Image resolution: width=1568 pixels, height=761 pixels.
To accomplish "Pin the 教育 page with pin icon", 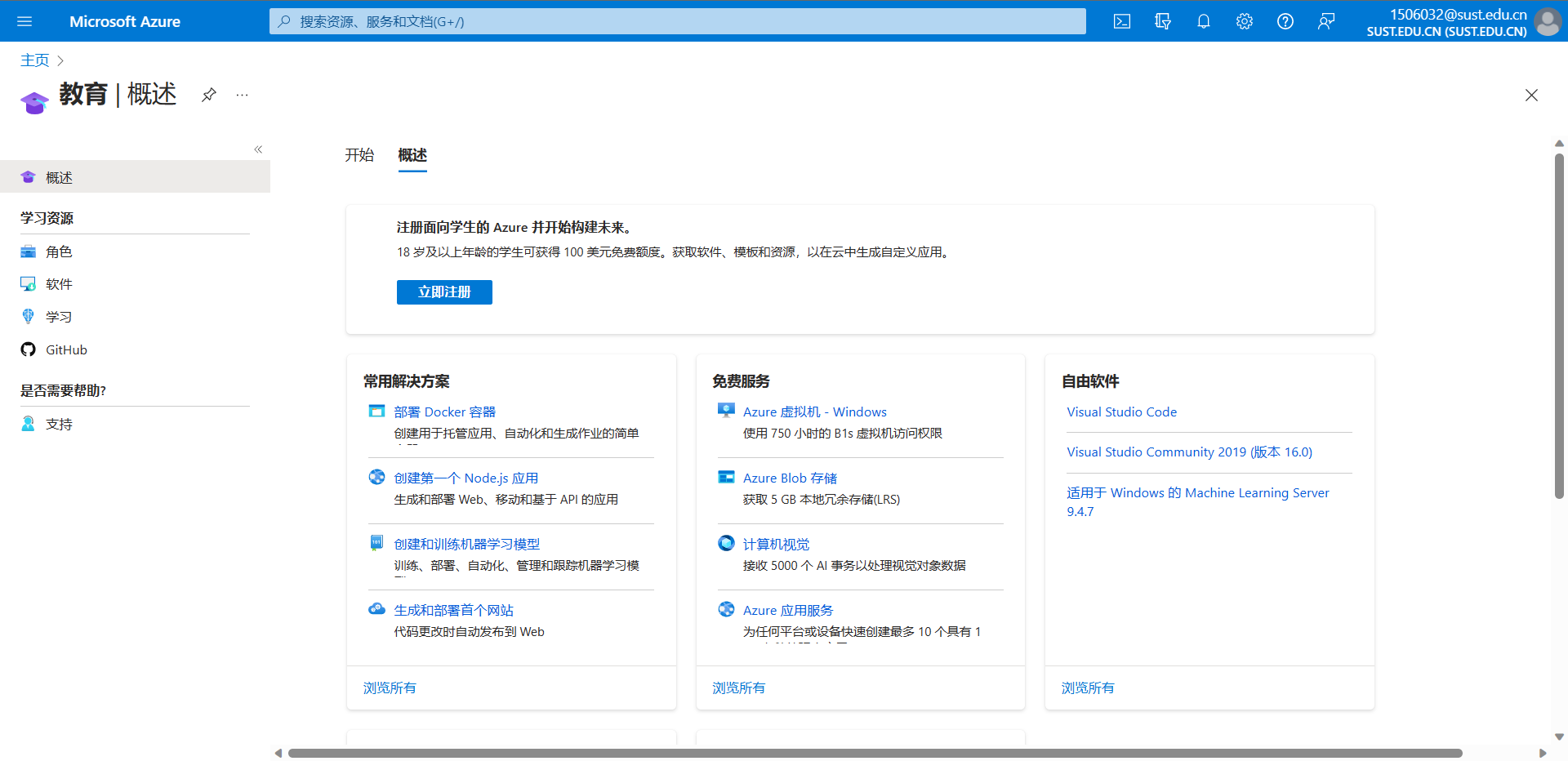I will point(209,95).
